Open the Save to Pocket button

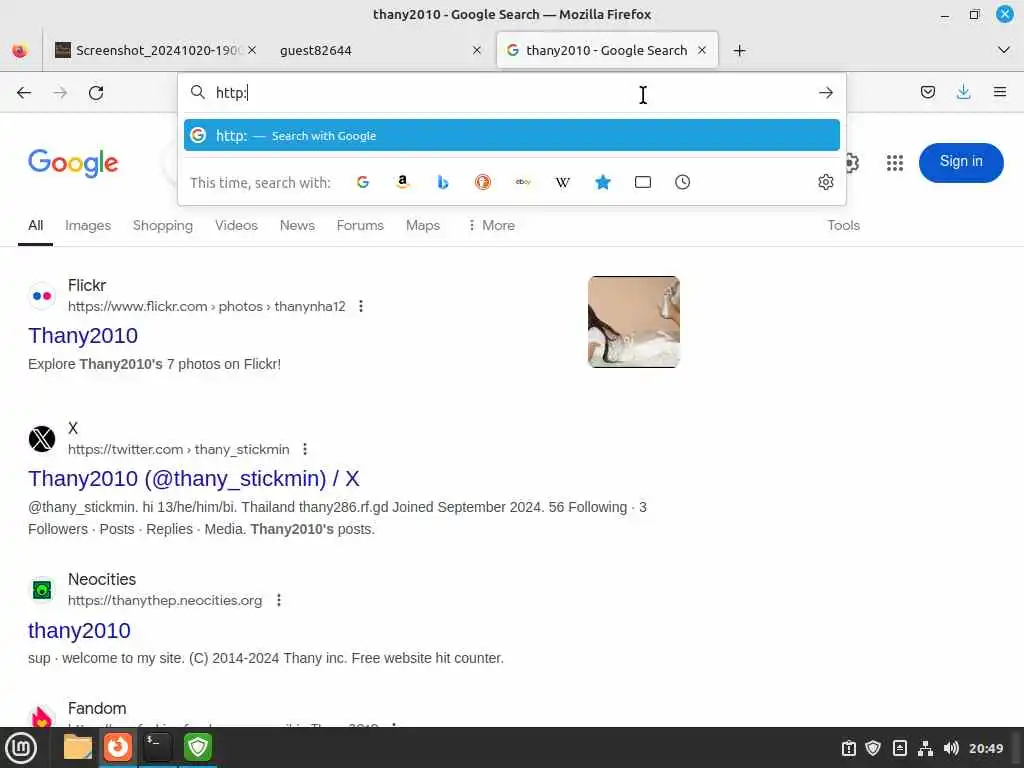point(927,92)
